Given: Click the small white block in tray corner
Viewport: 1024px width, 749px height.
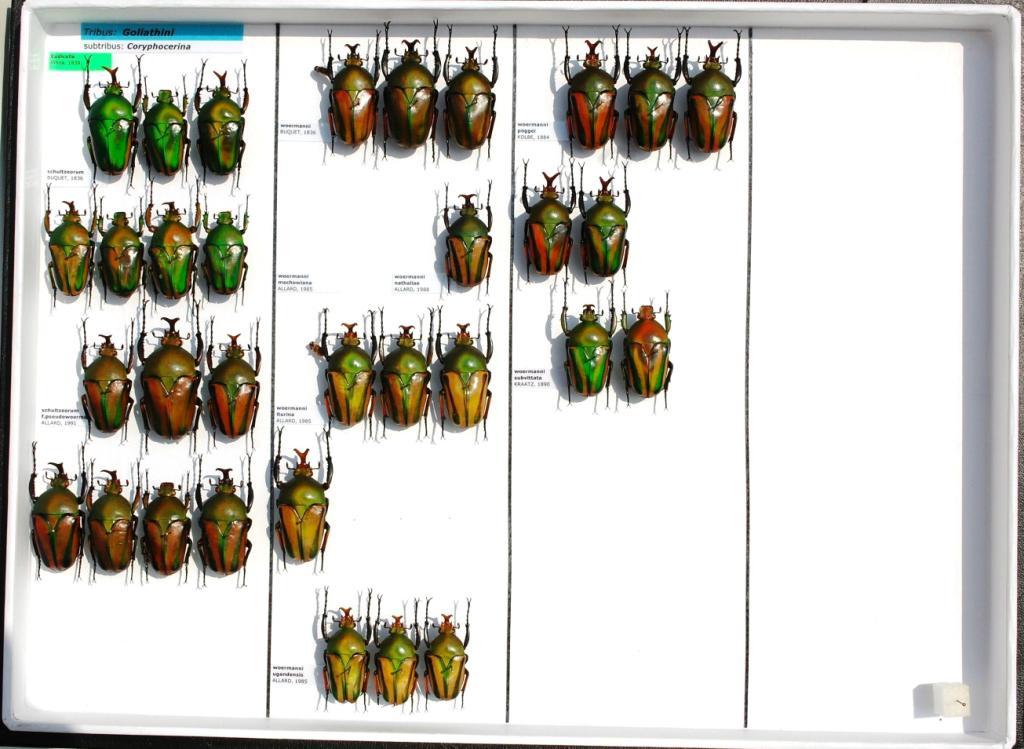Looking at the screenshot, I should pyautogui.click(x=943, y=700).
